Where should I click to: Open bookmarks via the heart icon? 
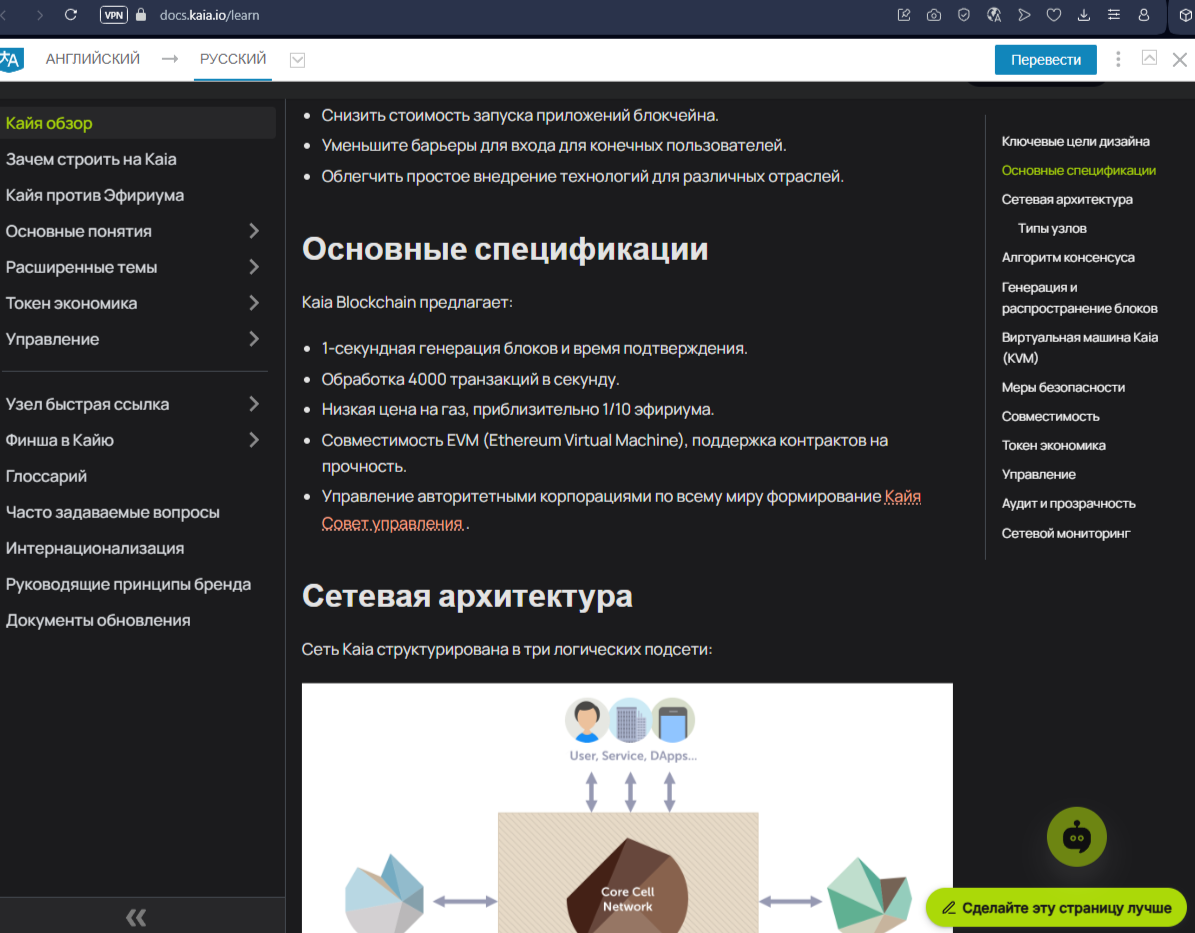1052,14
